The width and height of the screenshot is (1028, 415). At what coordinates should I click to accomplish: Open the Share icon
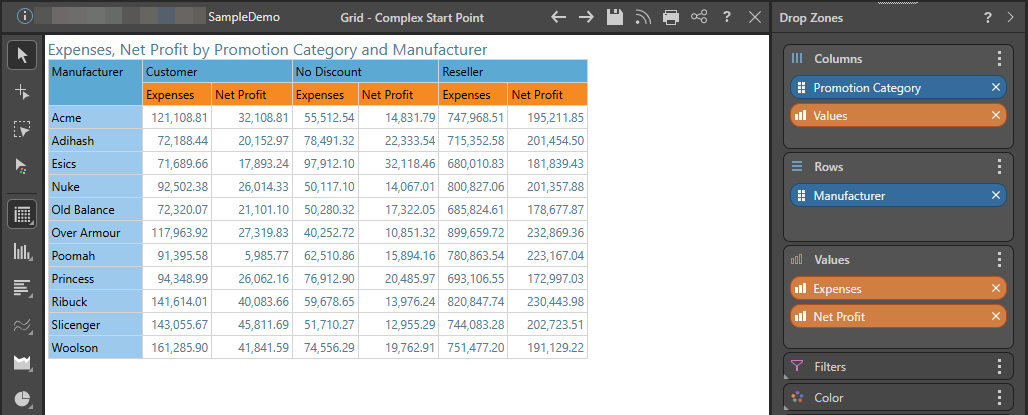point(699,17)
